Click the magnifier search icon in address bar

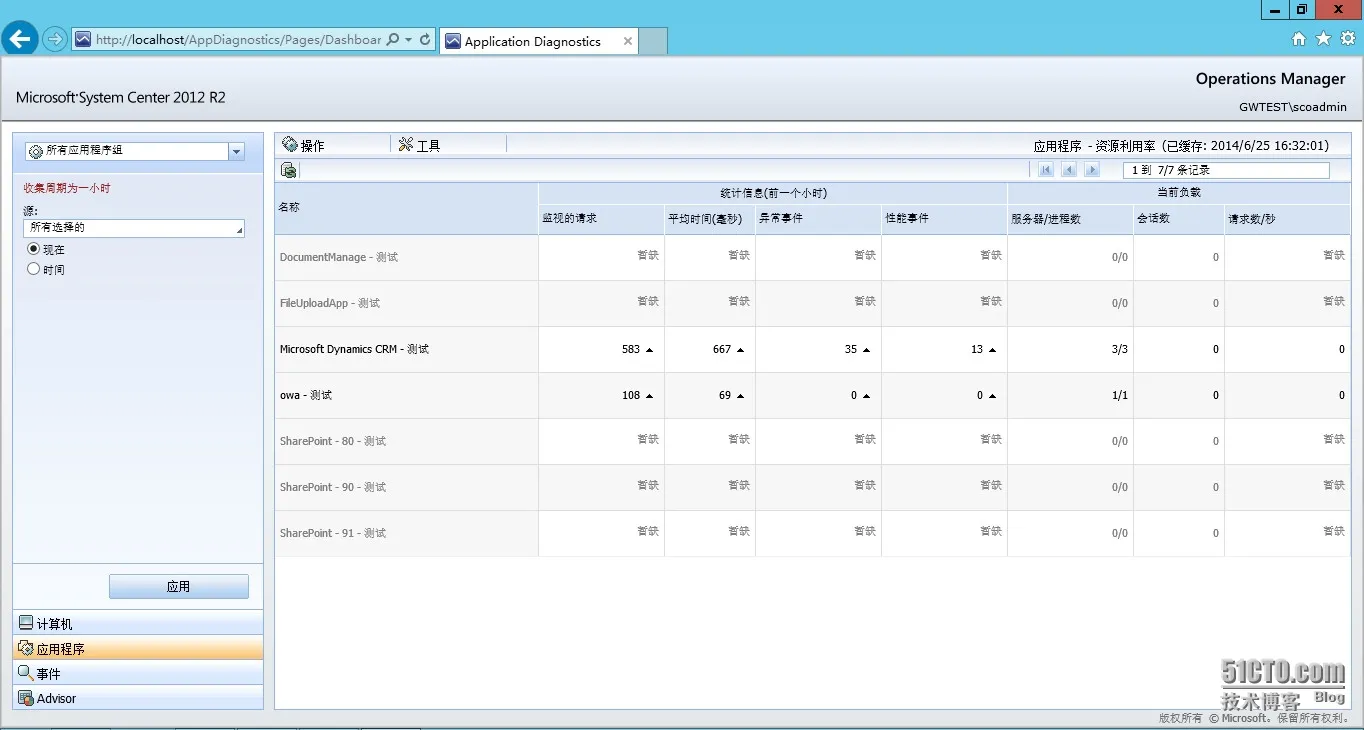click(393, 40)
